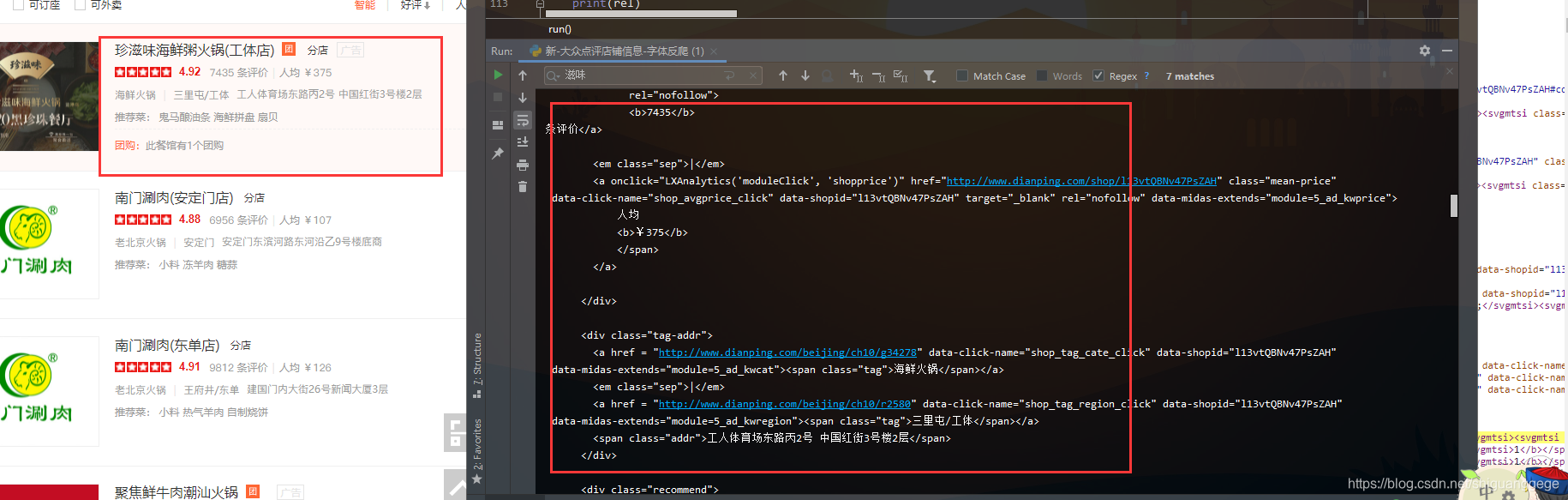Click the 南门涮肉(安定门店) logo thumbnail
Screen dimensions: 1568x500
[49, 244]
